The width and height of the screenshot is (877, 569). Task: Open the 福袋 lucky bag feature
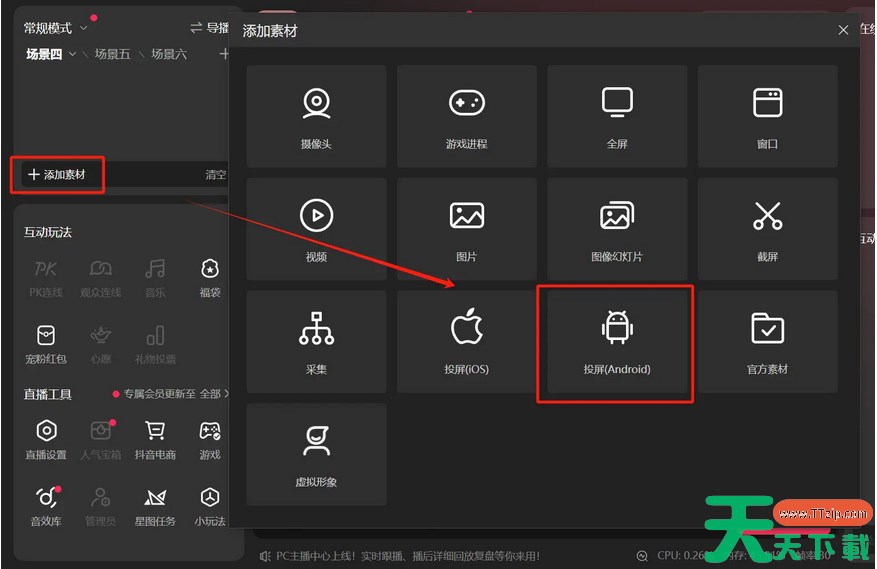pyautogui.click(x=210, y=278)
